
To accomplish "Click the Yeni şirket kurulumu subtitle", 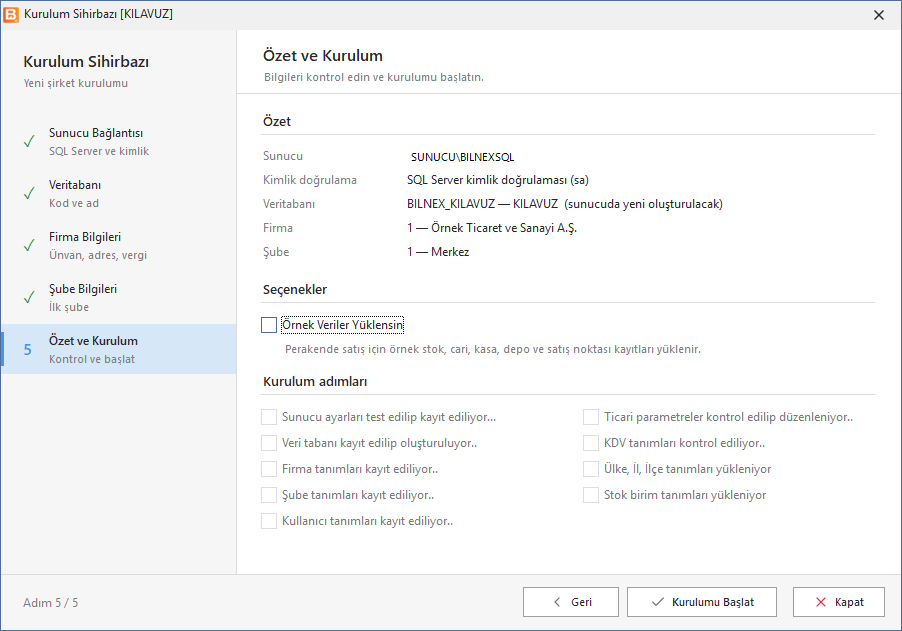I will coord(75,83).
